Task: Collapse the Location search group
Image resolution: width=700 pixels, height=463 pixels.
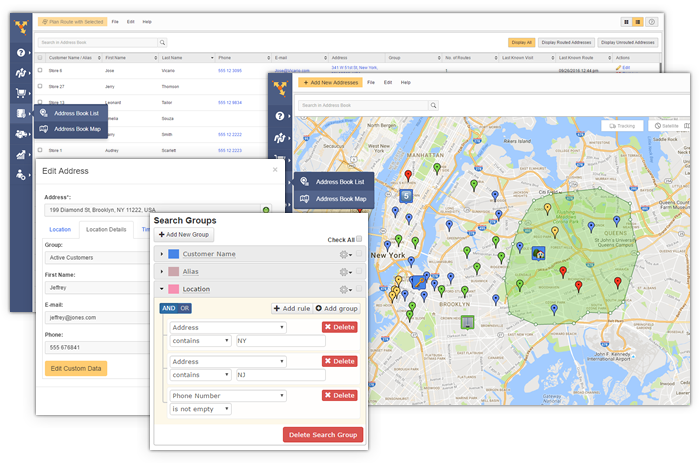Action: (162, 289)
